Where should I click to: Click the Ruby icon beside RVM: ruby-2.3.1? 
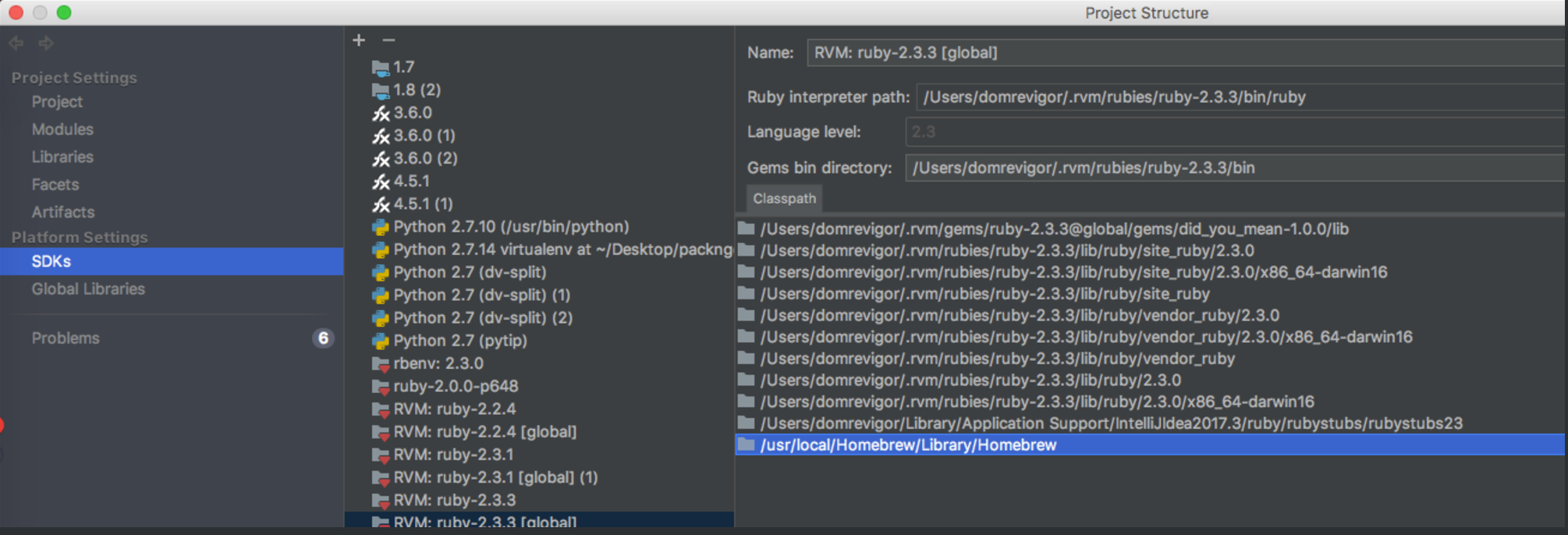(381, 455)
